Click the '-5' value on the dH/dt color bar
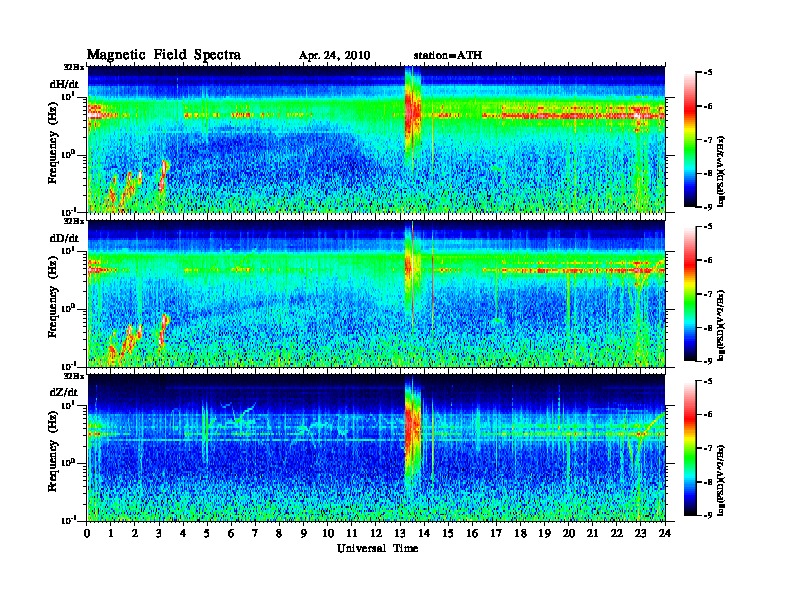 [708, 73]
